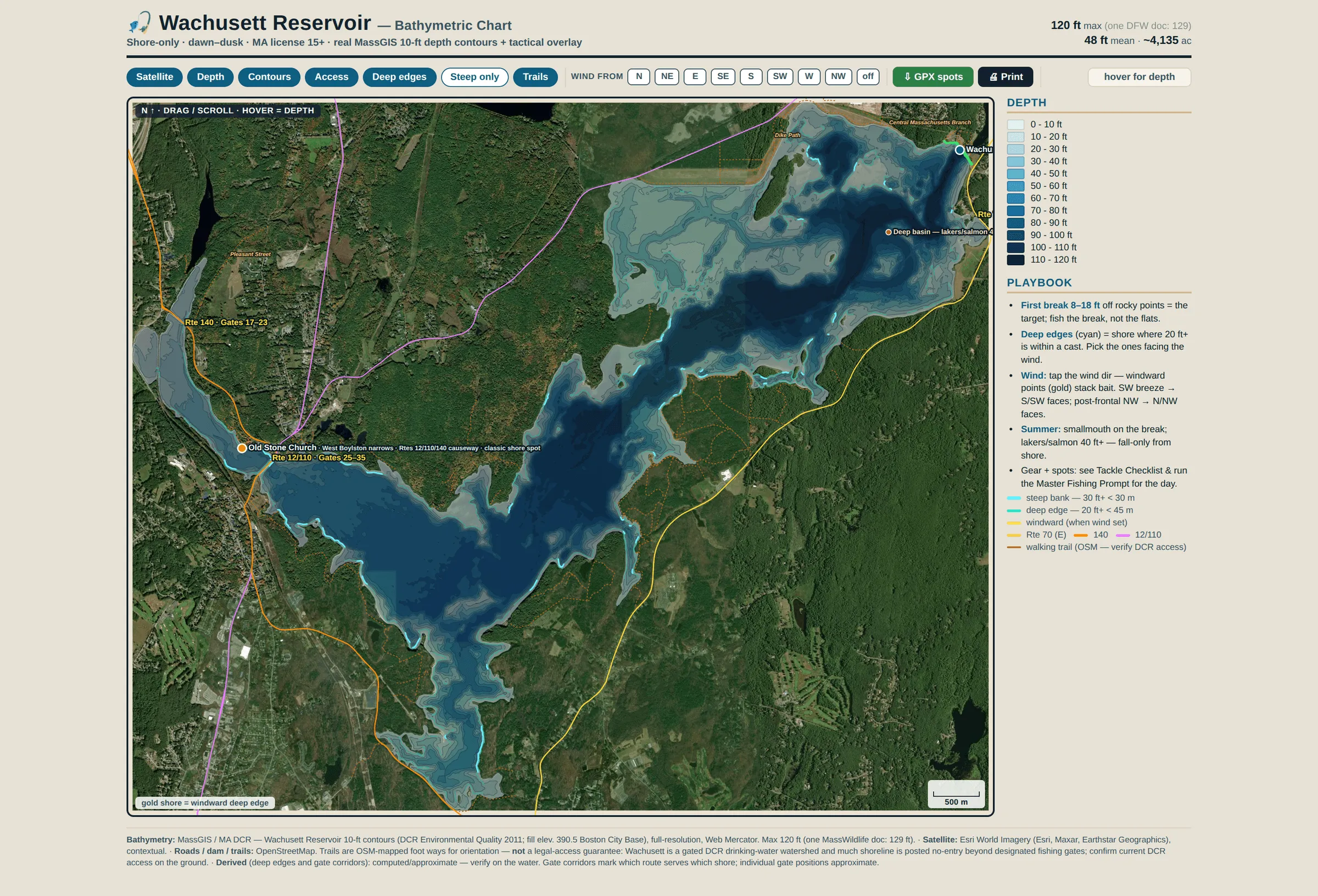Image resolution: width=1318 pixels, height=896 pixels.
Task: Toggle the Access layer
Action: tap(331, 77)
